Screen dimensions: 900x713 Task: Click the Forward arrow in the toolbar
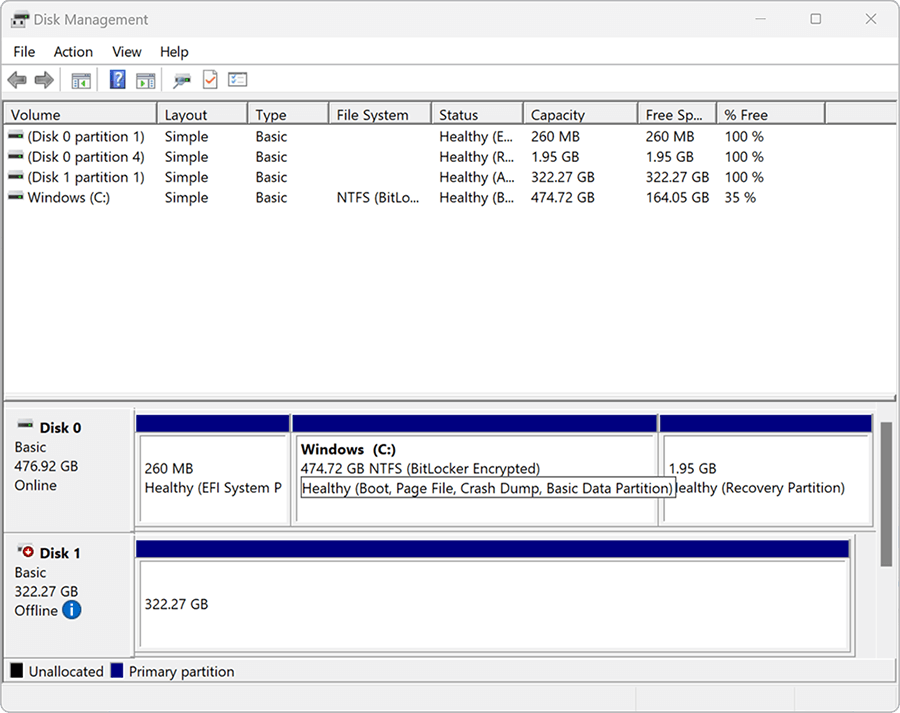(x=44, y=80)
